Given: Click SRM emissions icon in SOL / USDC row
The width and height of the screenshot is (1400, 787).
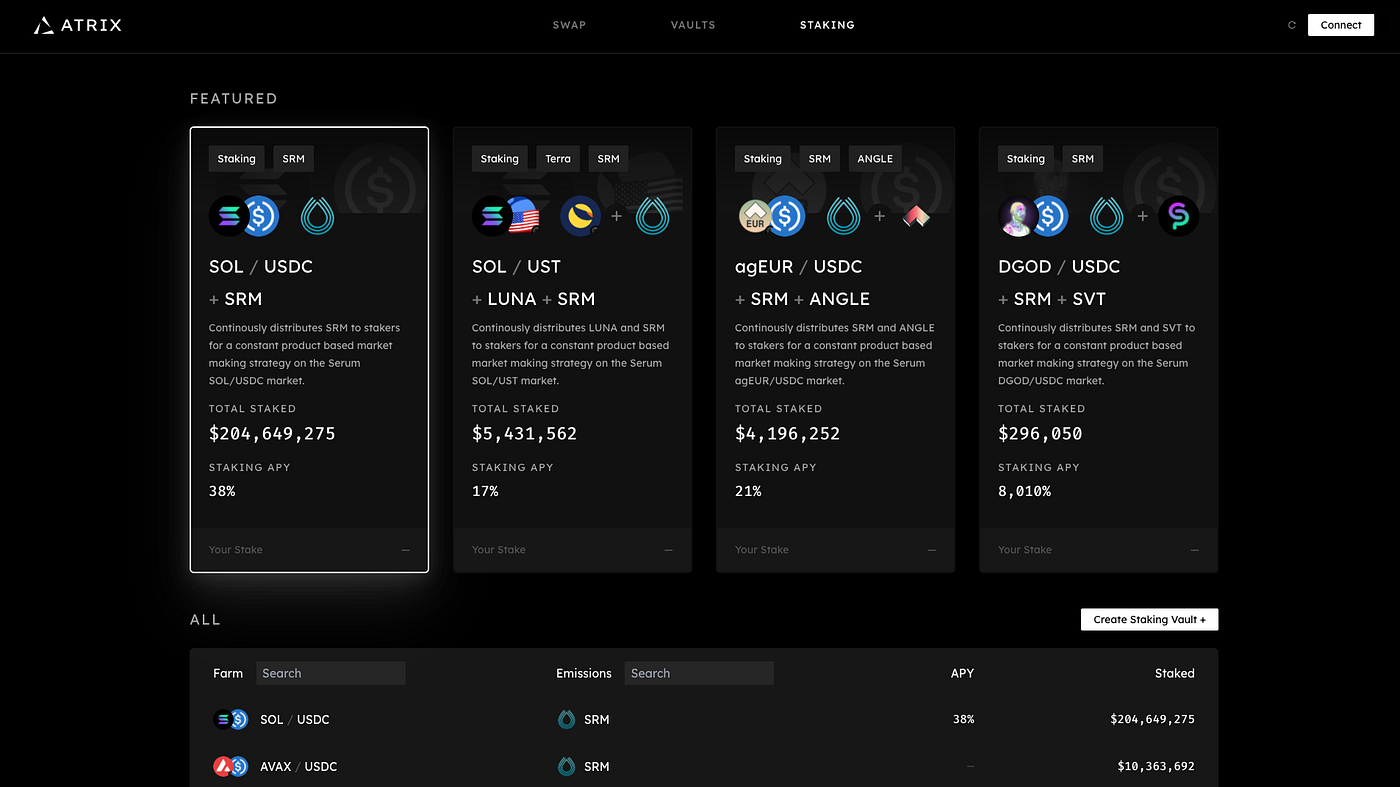Looking at the screenshot, I should [x=566, y=719].
